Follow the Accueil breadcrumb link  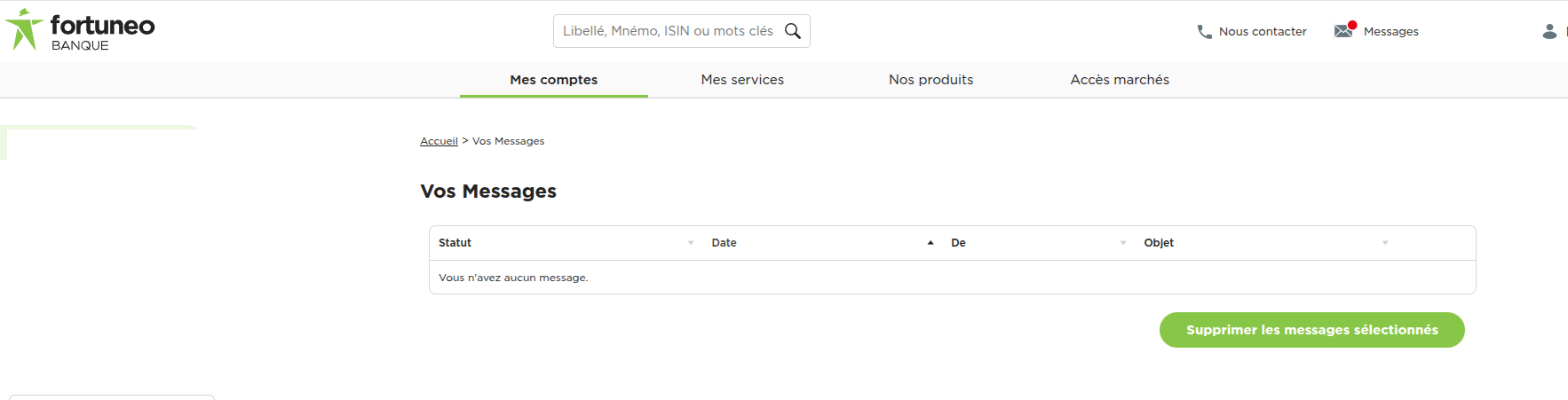pos(439,141)
